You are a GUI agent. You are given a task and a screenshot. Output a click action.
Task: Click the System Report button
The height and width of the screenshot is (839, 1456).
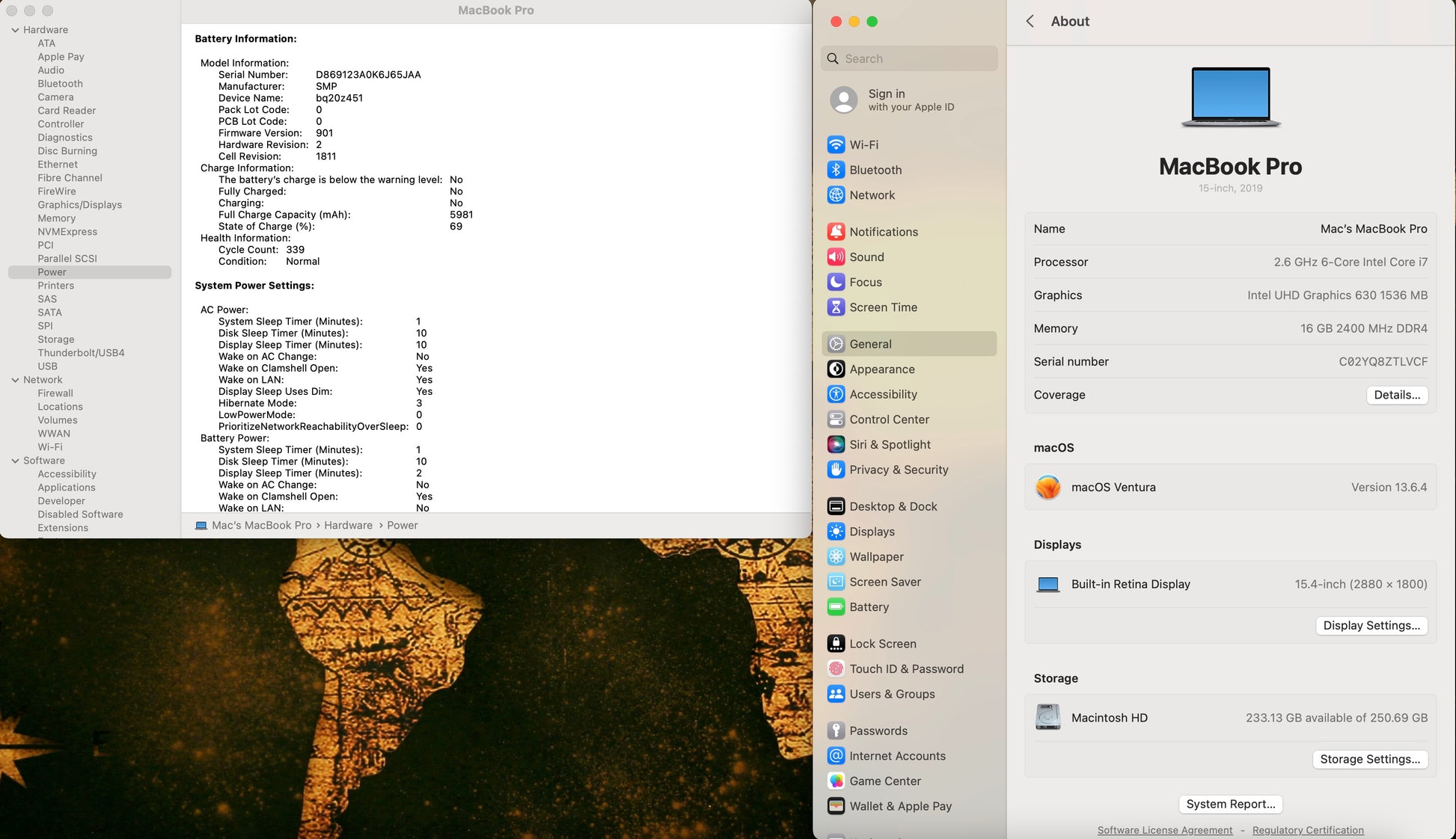(1230, 804)
